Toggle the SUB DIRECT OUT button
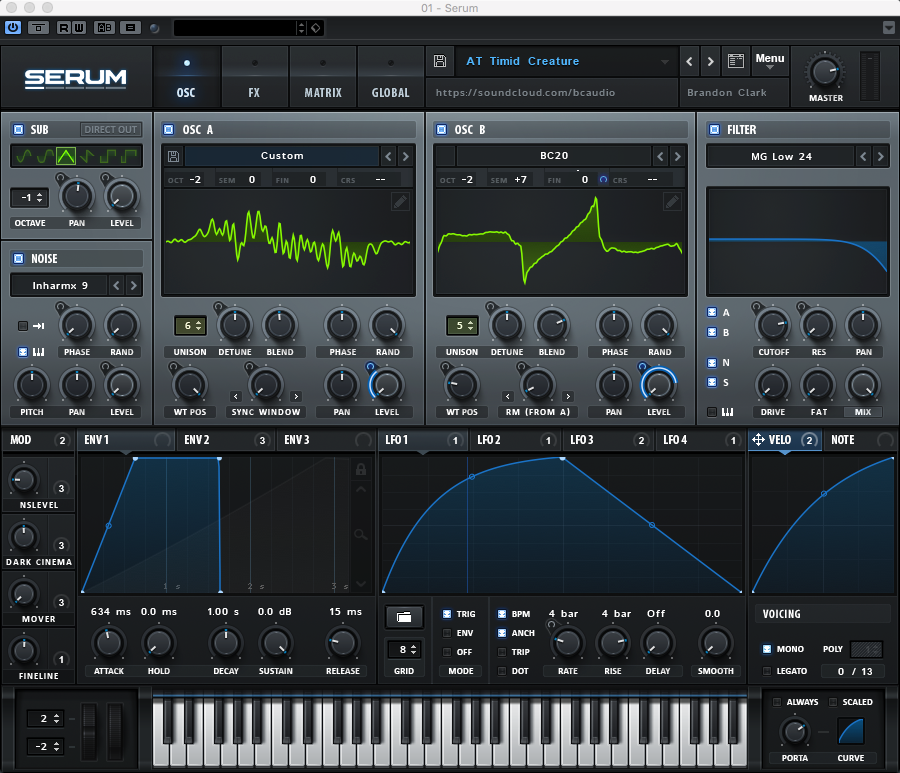The height and width of the screenshot is (773, 900). pyautogui.click(x=110, y=130)
